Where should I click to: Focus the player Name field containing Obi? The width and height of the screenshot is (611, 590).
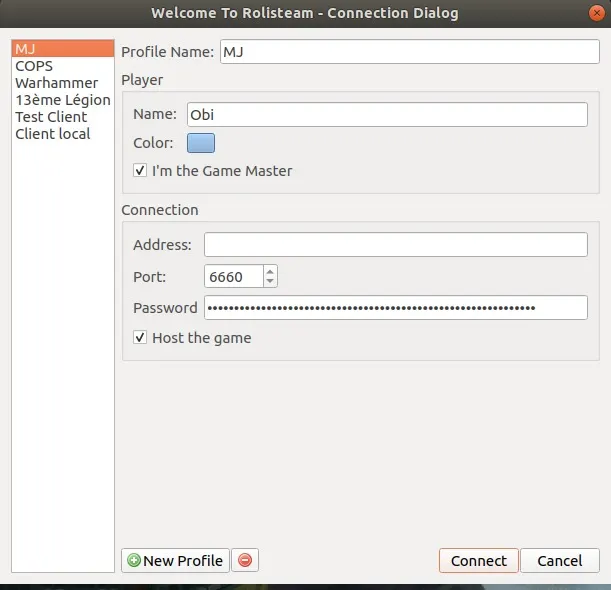[x=387, y=115]
